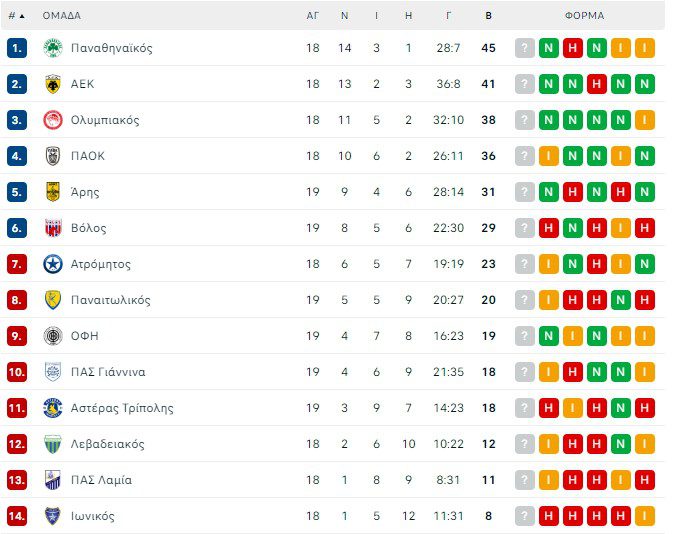Click the PAOK black shield crest
The image size is (677, 534).
52,156
